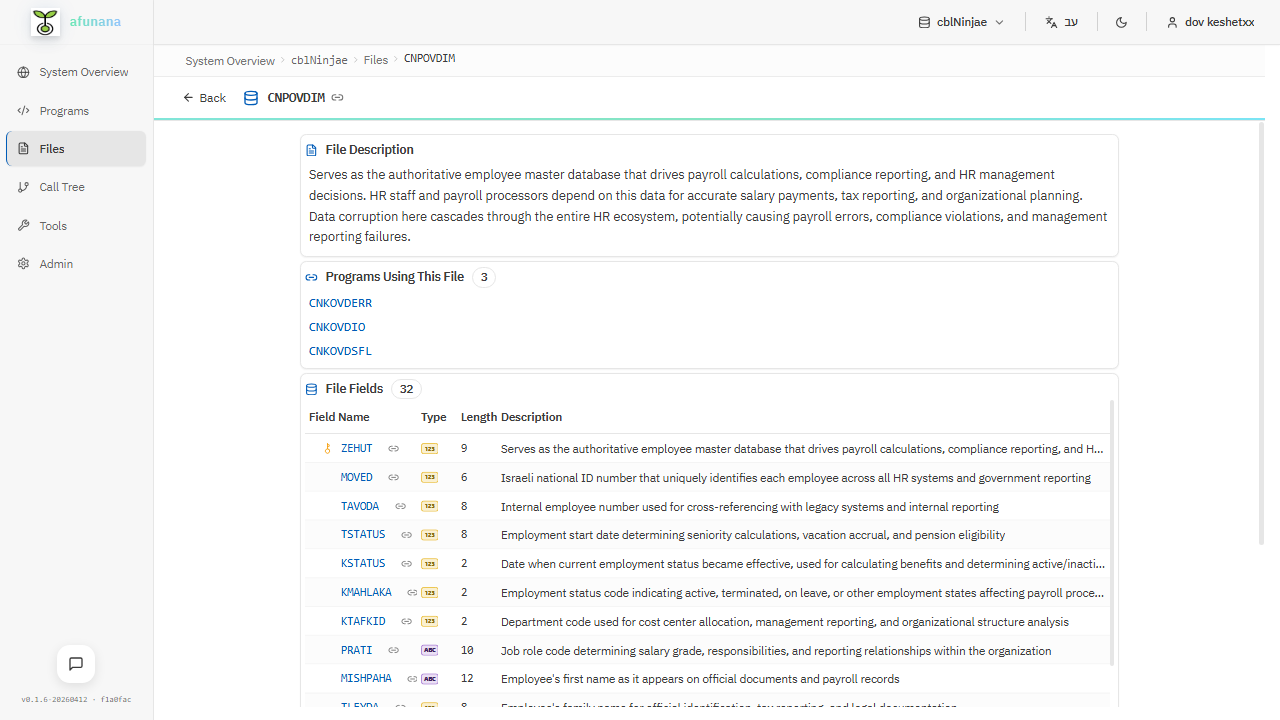The width and height of the screenshot is (1280, 720).
Task: Click the chain link icon beside CNPOVDIM header
Action: [x=337, y=97]
